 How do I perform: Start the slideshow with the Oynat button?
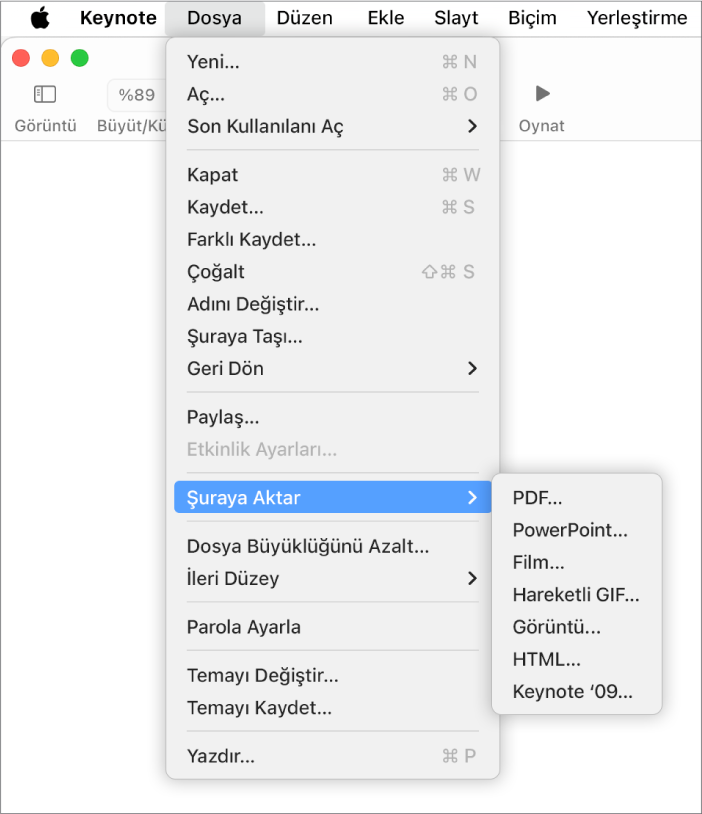coord(542,93)
